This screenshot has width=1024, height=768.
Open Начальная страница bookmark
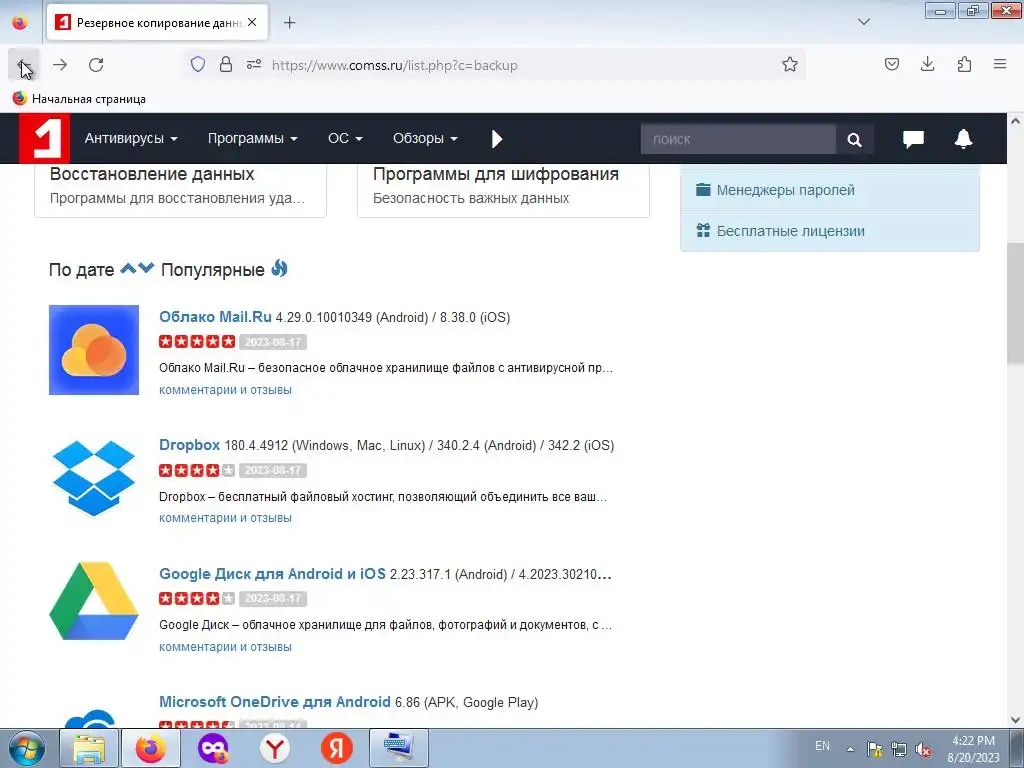tap(79, 99)
